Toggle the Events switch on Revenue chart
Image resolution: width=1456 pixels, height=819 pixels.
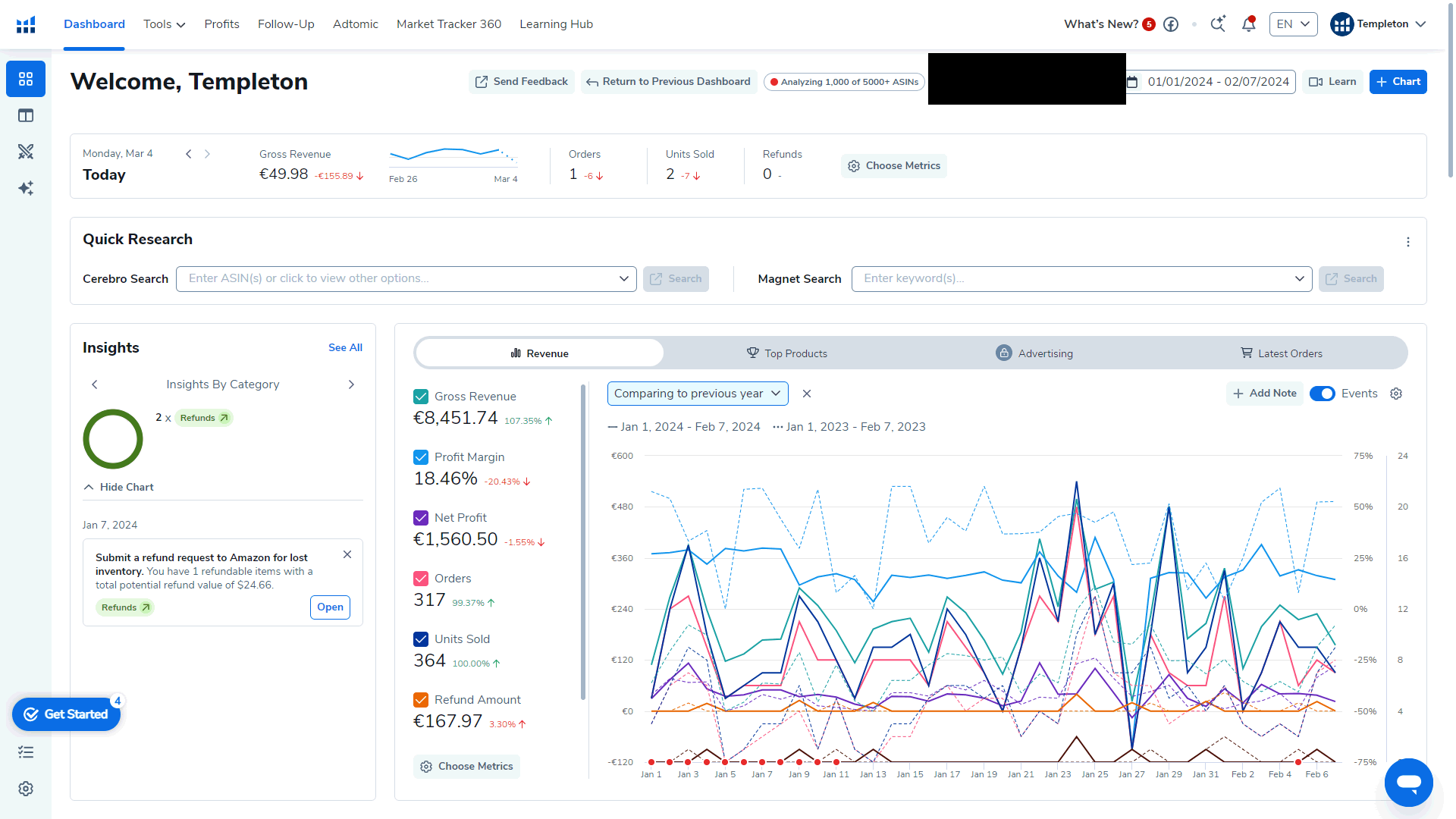tap(1322, 393)
